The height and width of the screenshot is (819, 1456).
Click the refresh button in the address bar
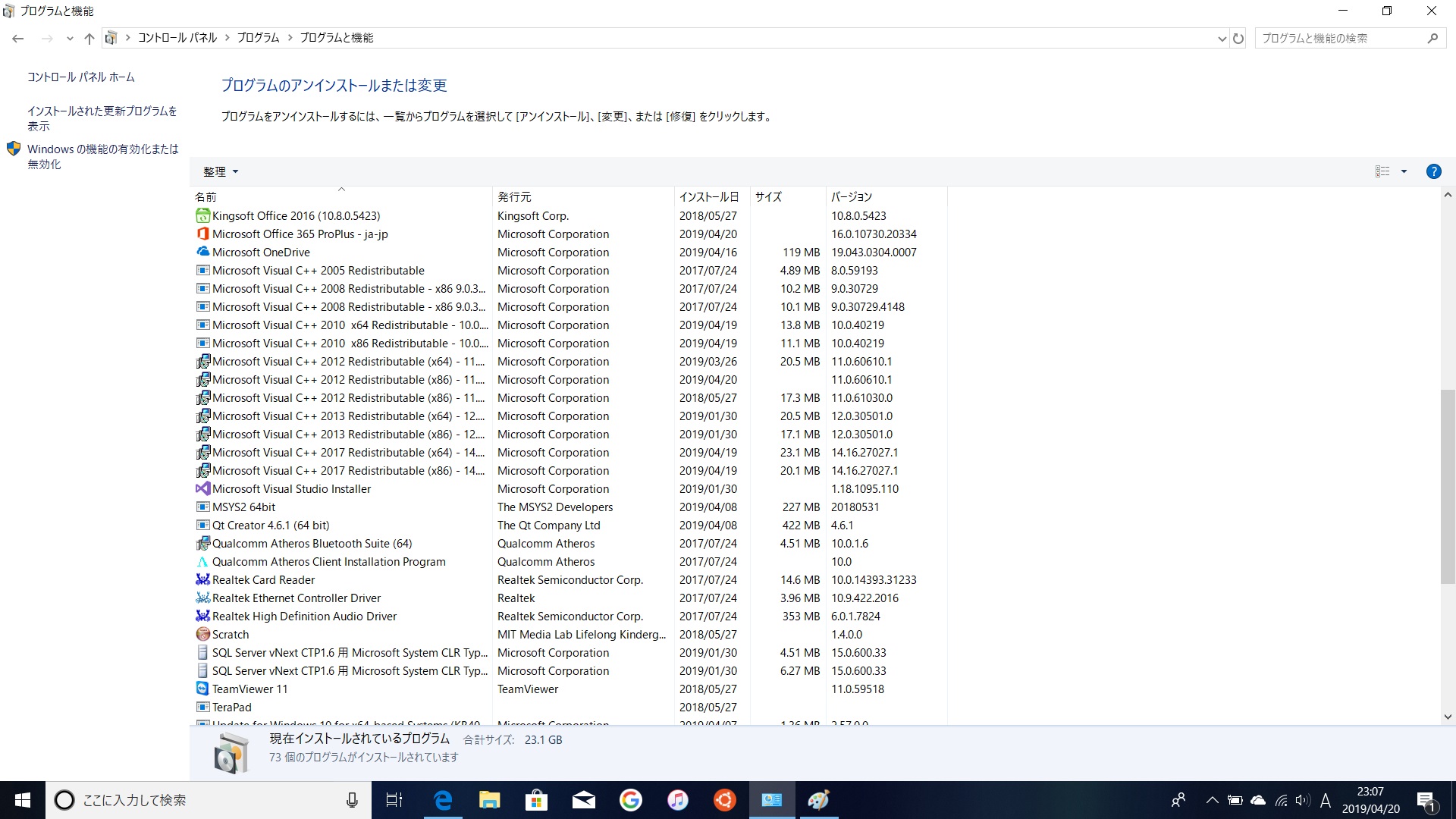1238,38
